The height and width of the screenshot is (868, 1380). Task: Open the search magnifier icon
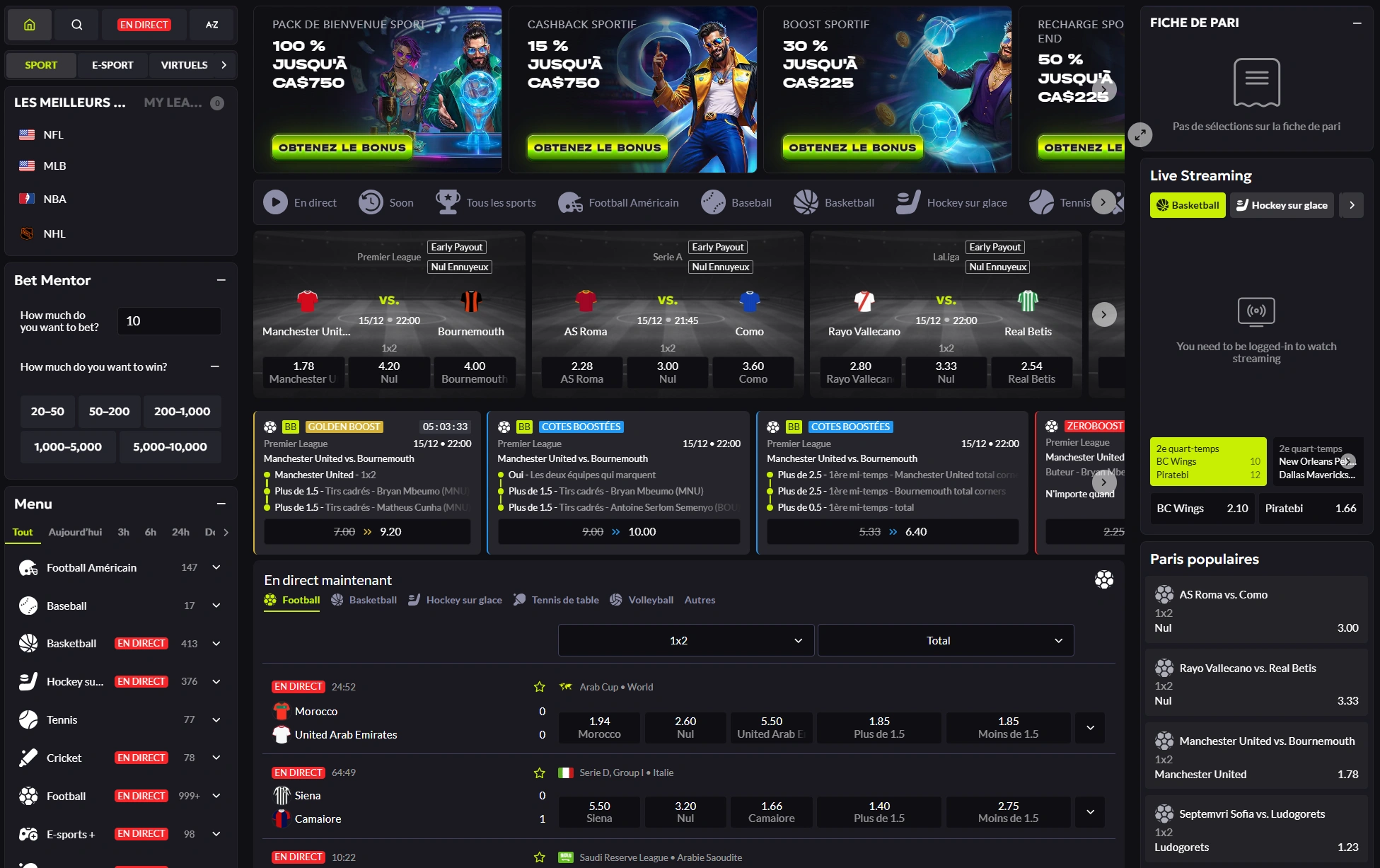coord(76,25)
